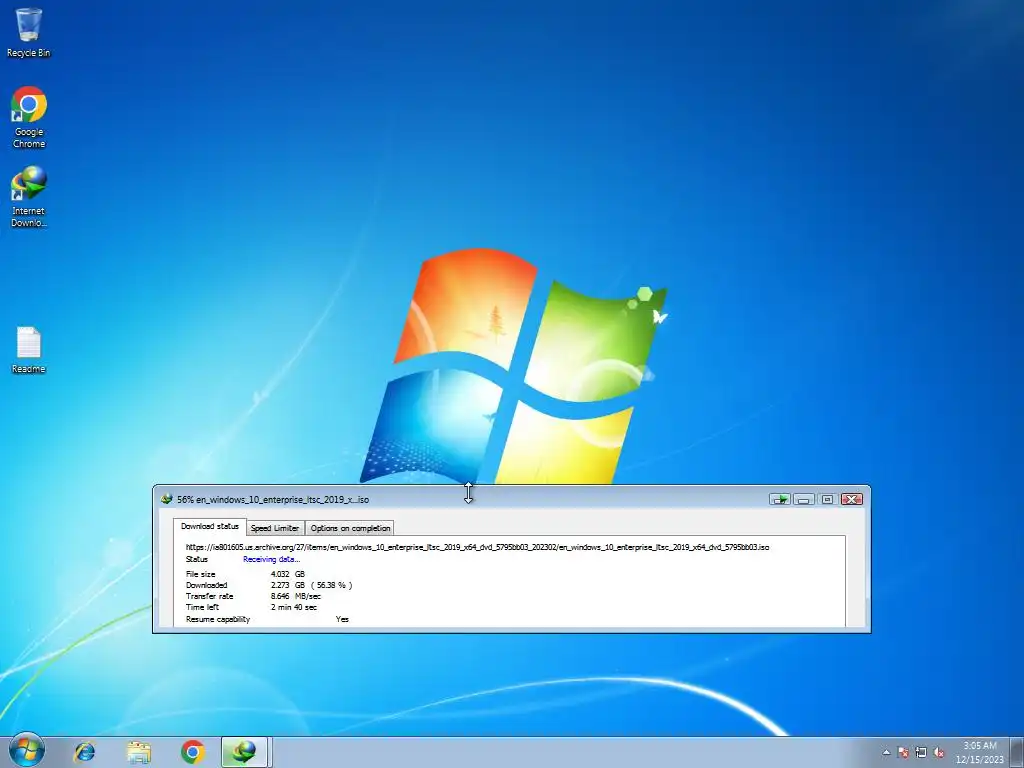Click the green arrow tray button in IDM title bar
Viewport: 1024px width, 768px height.
pyautogui.click(x=780, y=500)
